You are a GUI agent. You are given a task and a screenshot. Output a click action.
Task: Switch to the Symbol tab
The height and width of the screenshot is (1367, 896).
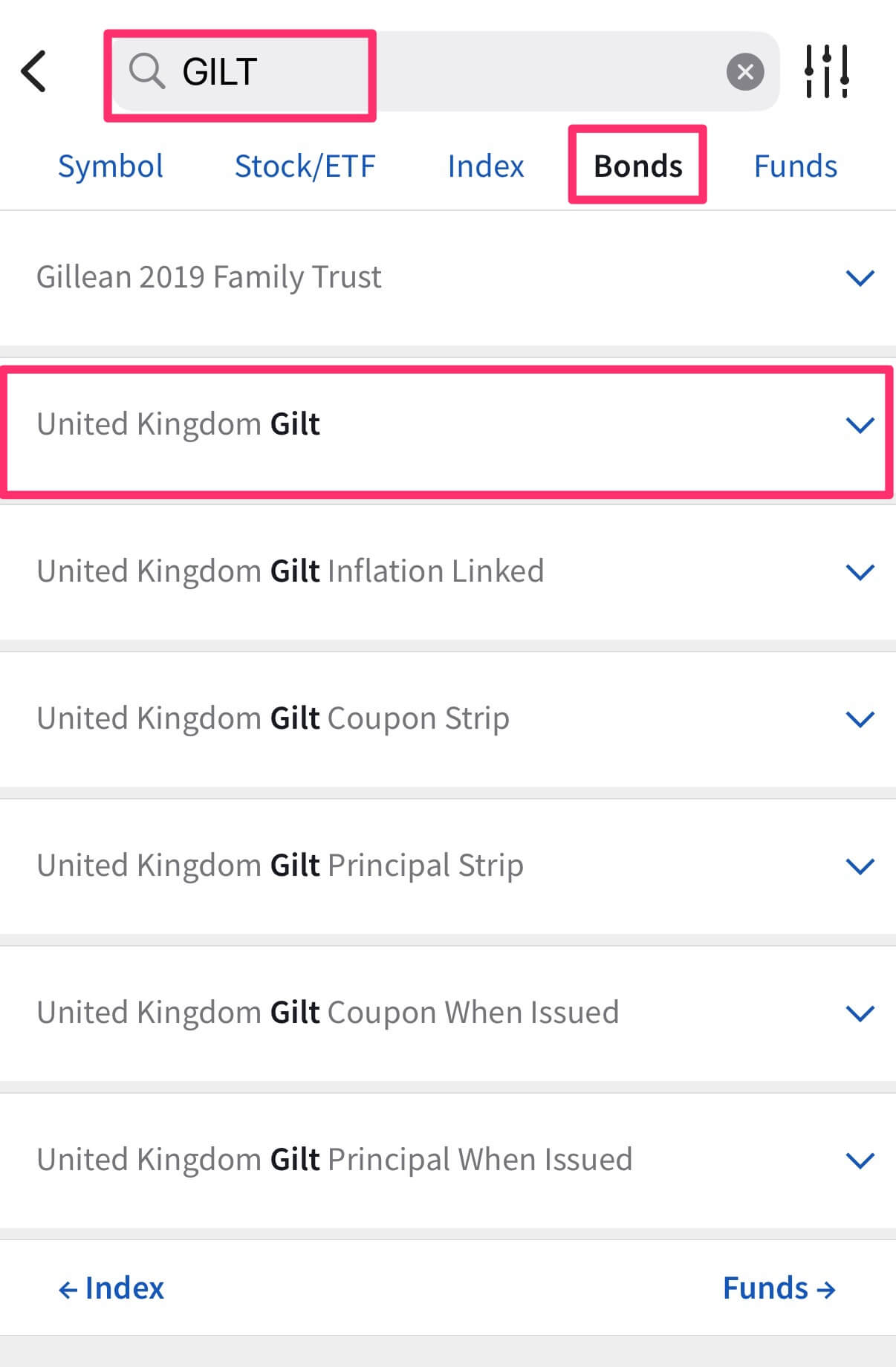(x=111, y=166)
